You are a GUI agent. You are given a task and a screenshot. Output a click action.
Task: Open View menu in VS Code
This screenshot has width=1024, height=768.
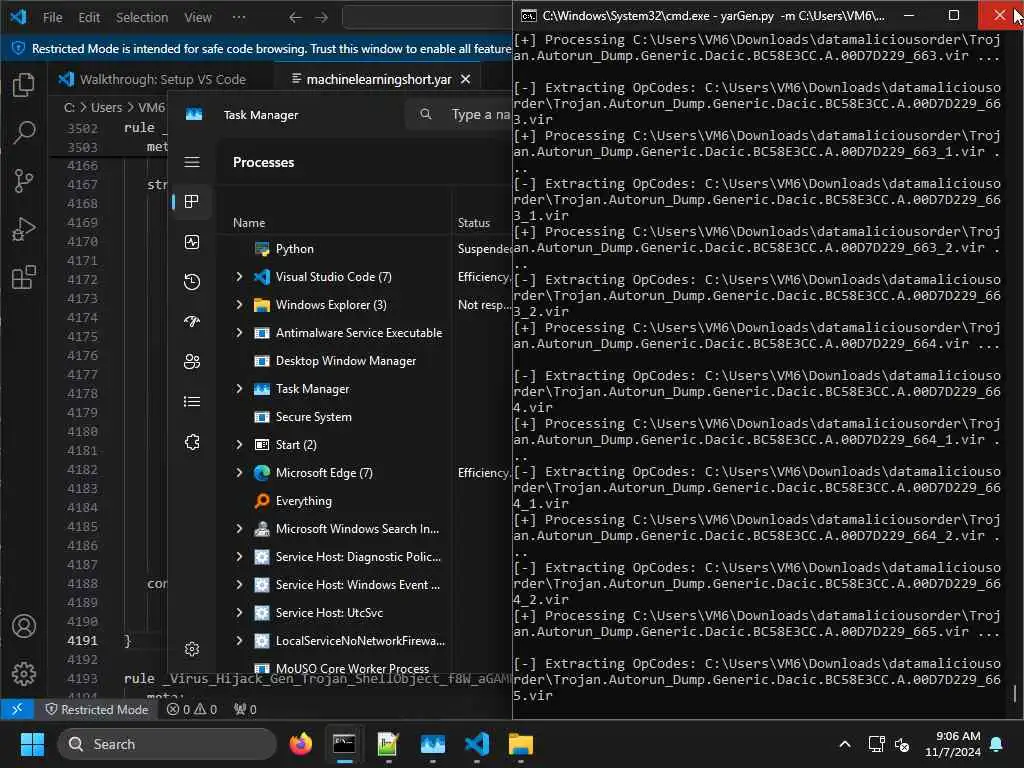click(x=198, y=18)
